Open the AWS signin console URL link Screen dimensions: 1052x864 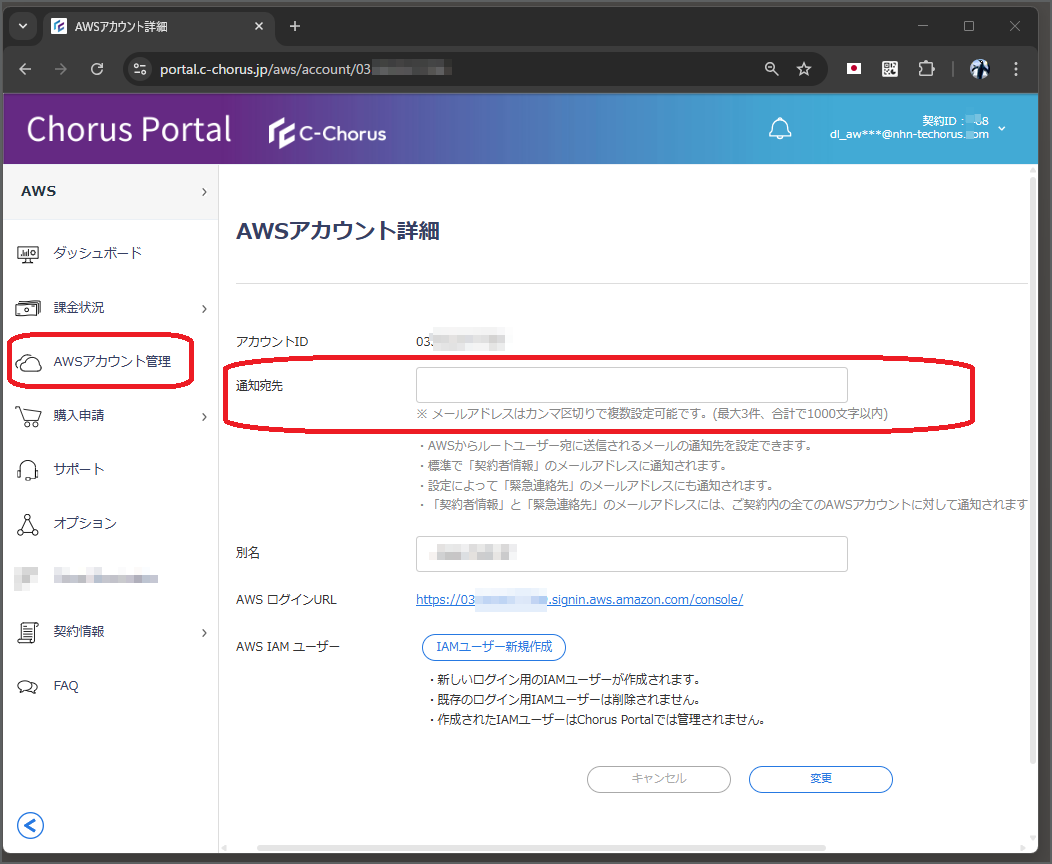[x=579, y=600]
